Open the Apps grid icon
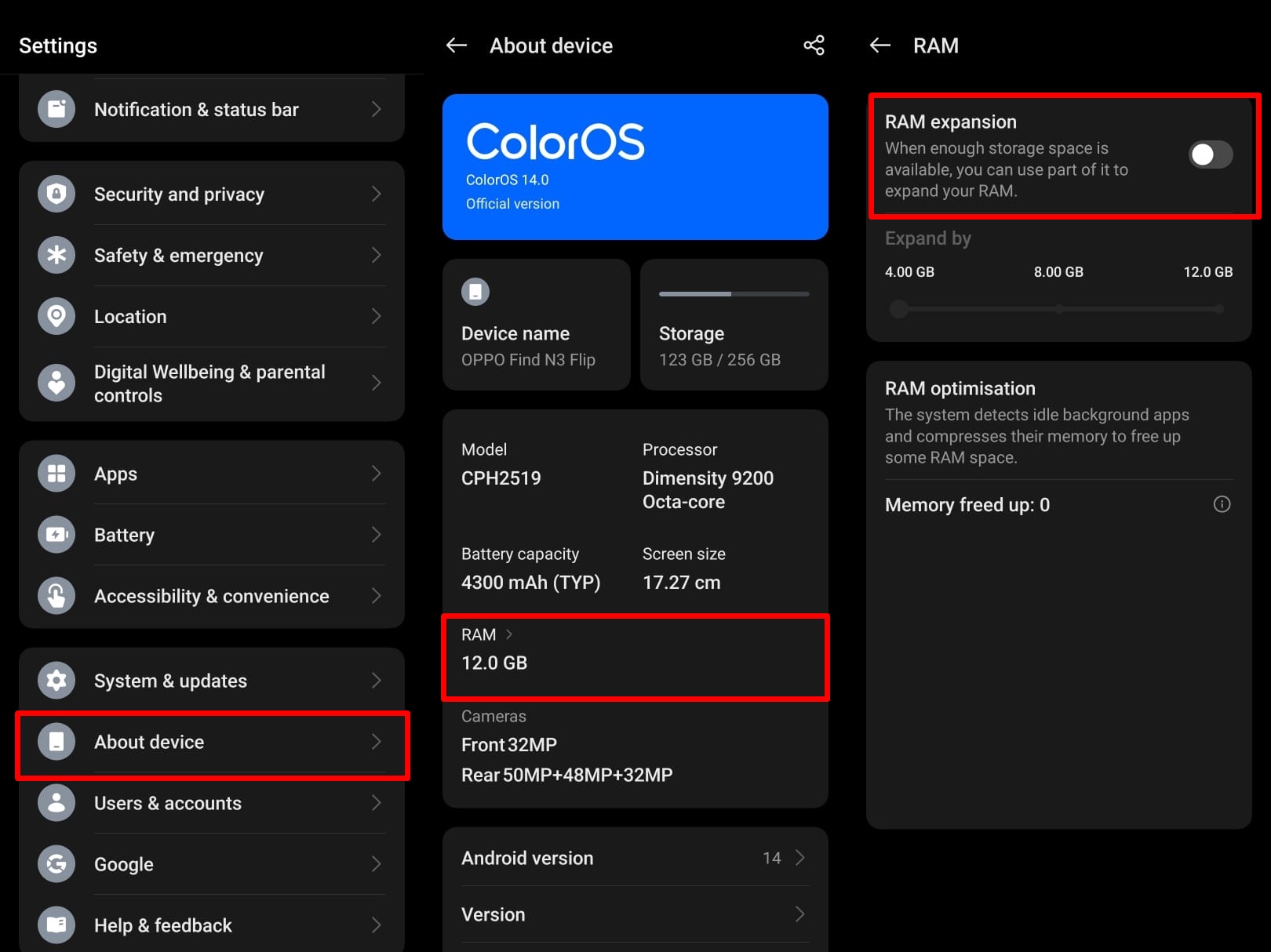 56,473
